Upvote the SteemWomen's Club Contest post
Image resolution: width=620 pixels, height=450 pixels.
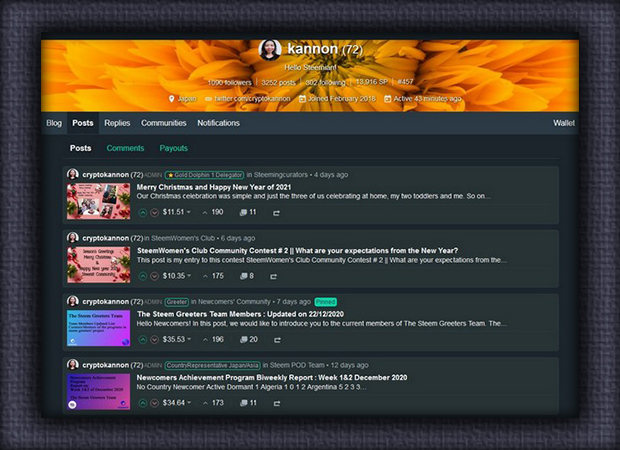click(143, 276)
